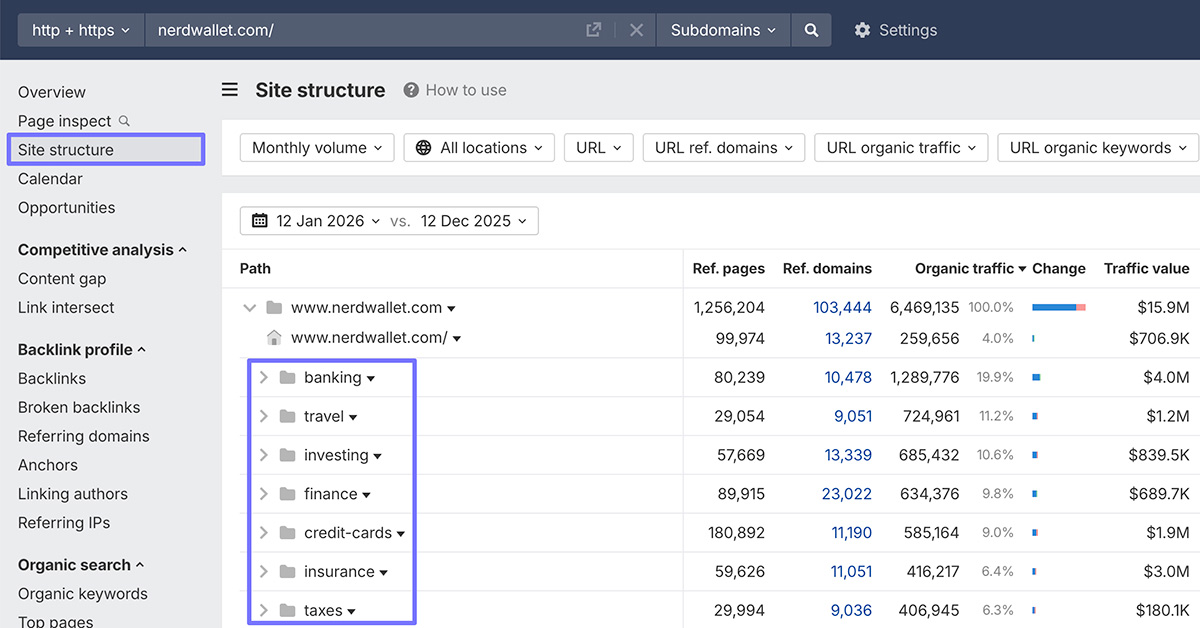
Task: Select Content gap in the sidebar
Action: pyautogui.click(x=62, y=279)
